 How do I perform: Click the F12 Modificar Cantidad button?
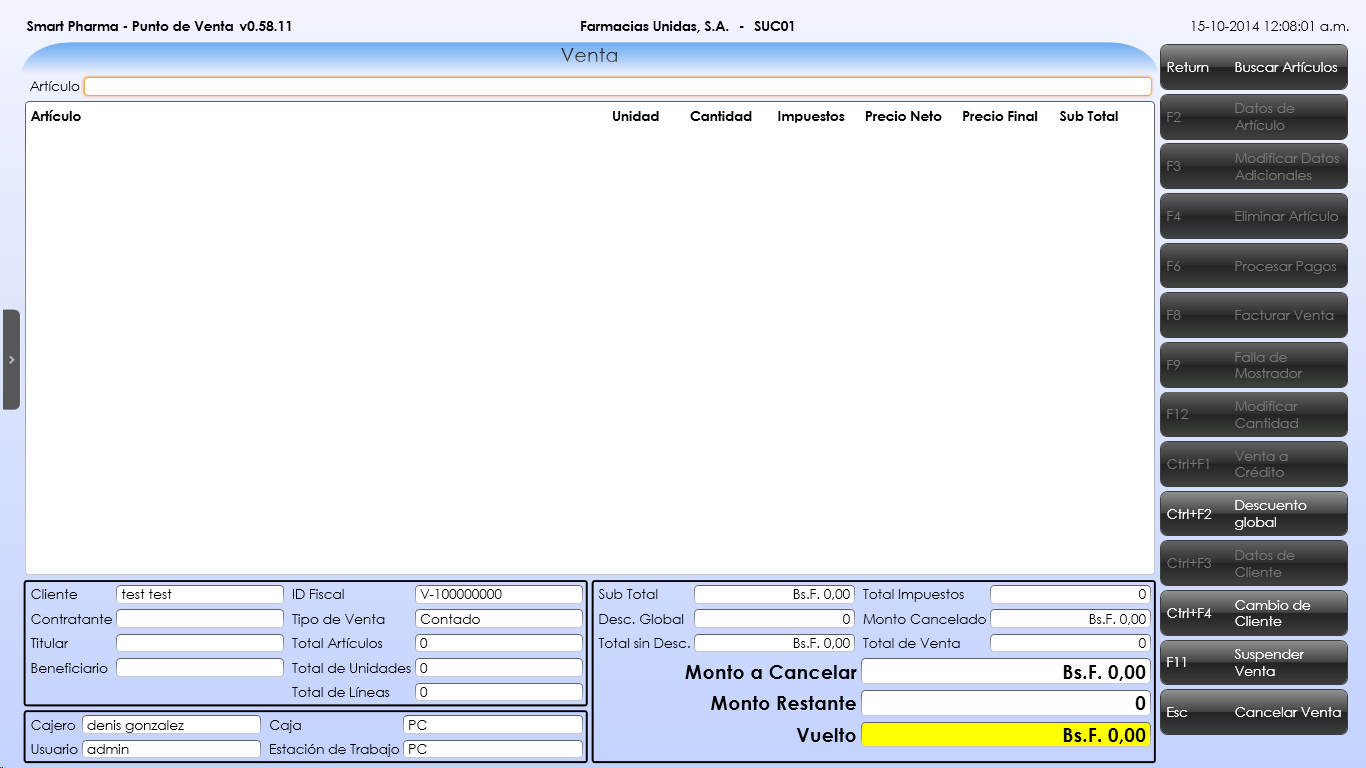click(x=1253, y=414)
